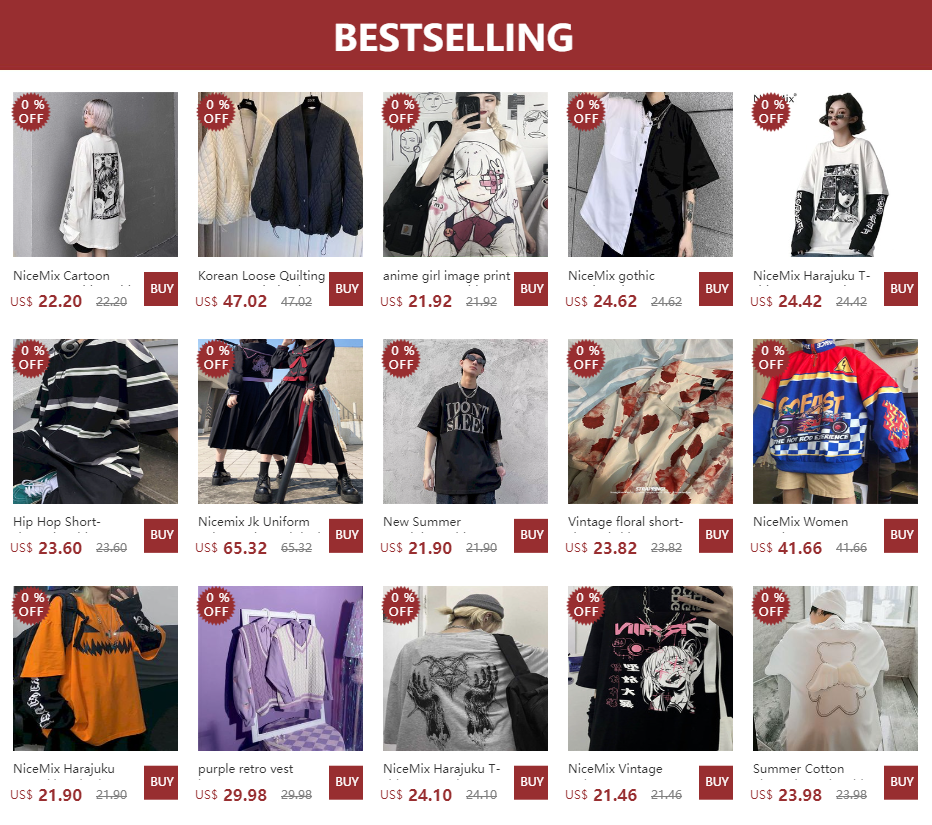Click BUY for NiceMix Cartoon shirt
The width and height of the screenshot is (932, 825).
[x=160, y=289]
